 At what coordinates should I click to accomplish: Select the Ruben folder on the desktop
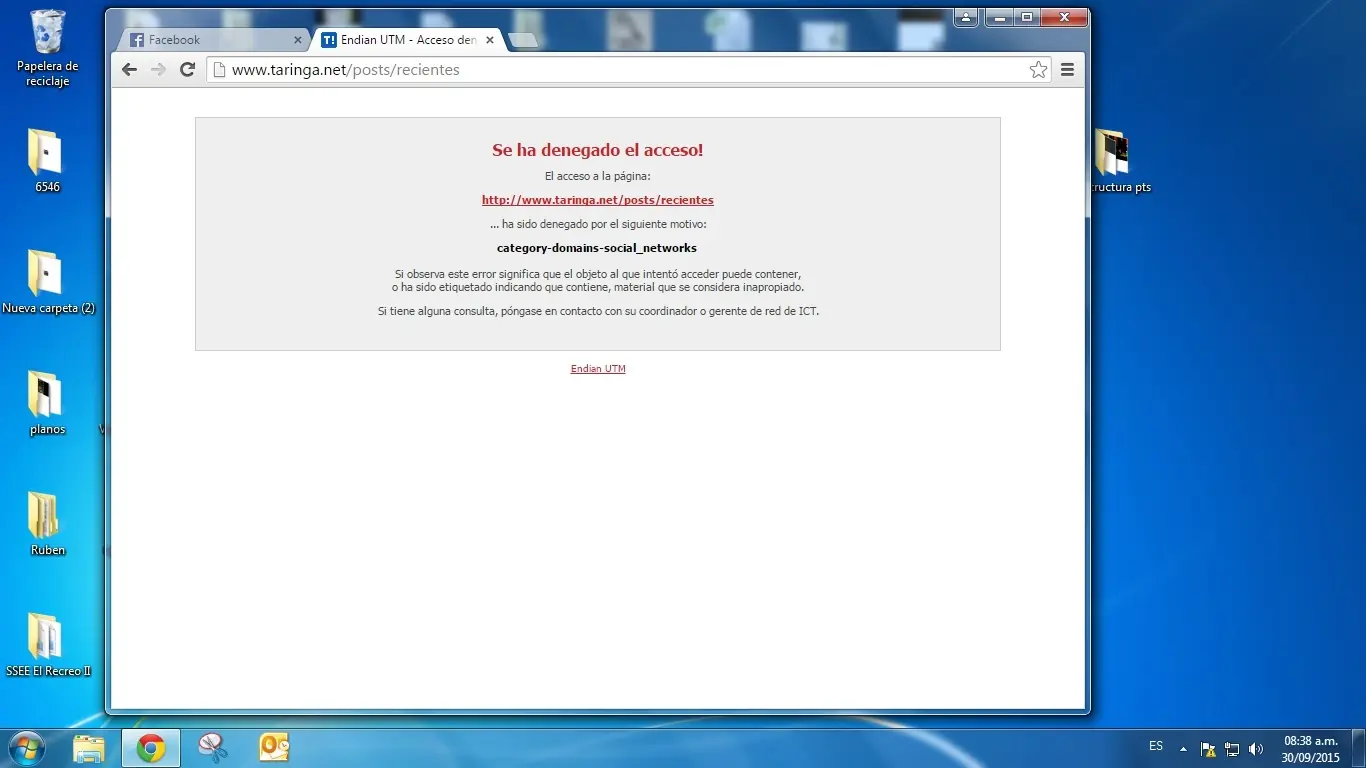(x=47, y=524)
